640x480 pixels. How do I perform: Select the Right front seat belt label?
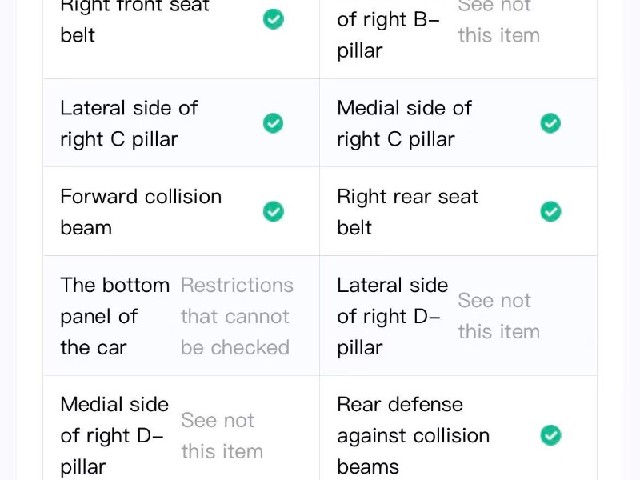coord(135,20)
